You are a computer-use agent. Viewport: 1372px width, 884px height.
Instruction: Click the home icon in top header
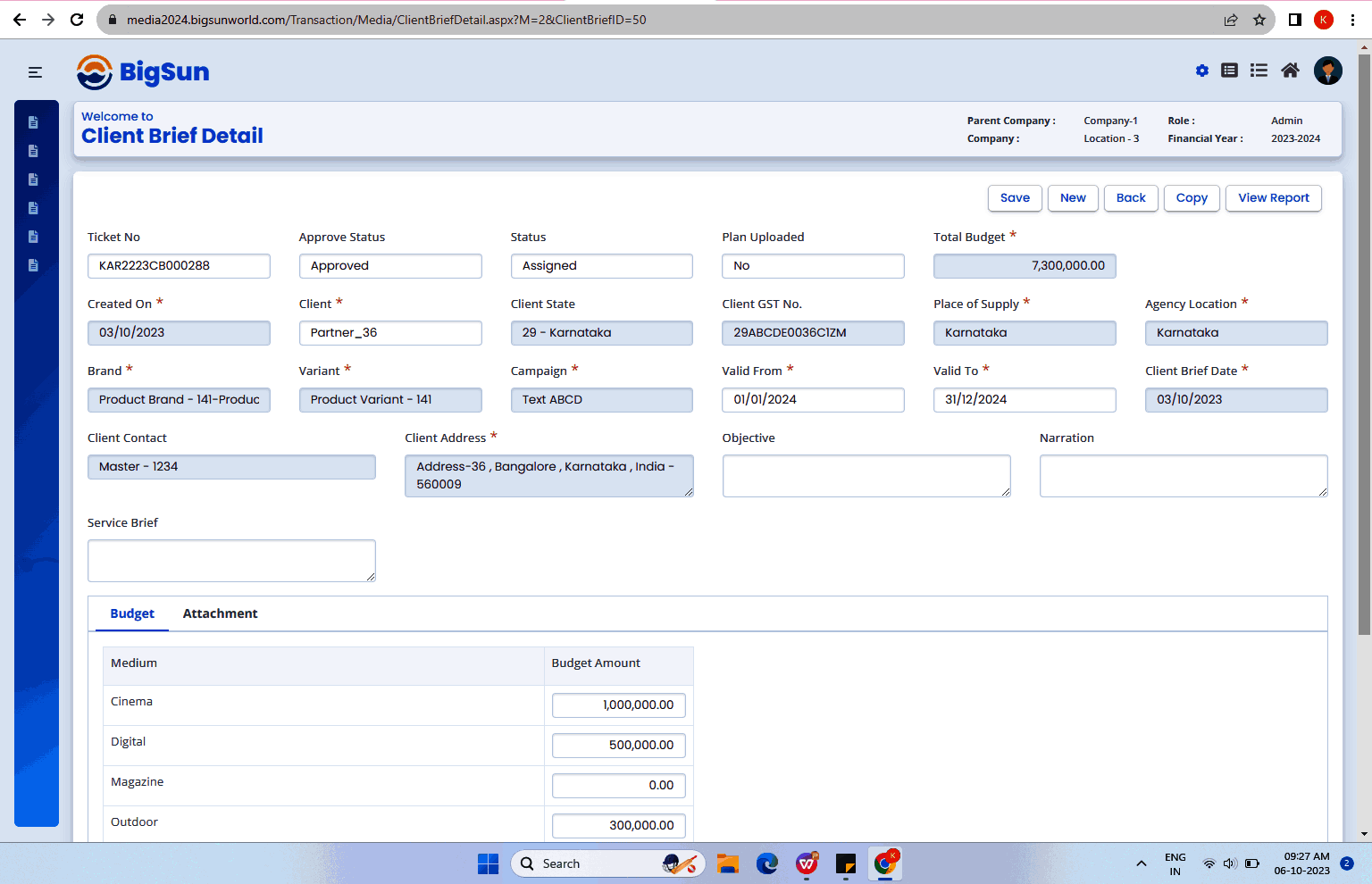click(1290, 71)
